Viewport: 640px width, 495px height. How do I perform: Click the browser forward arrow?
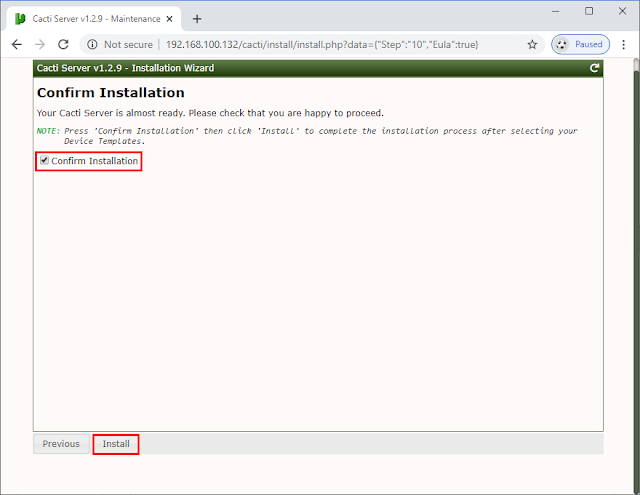pos(40,44)
